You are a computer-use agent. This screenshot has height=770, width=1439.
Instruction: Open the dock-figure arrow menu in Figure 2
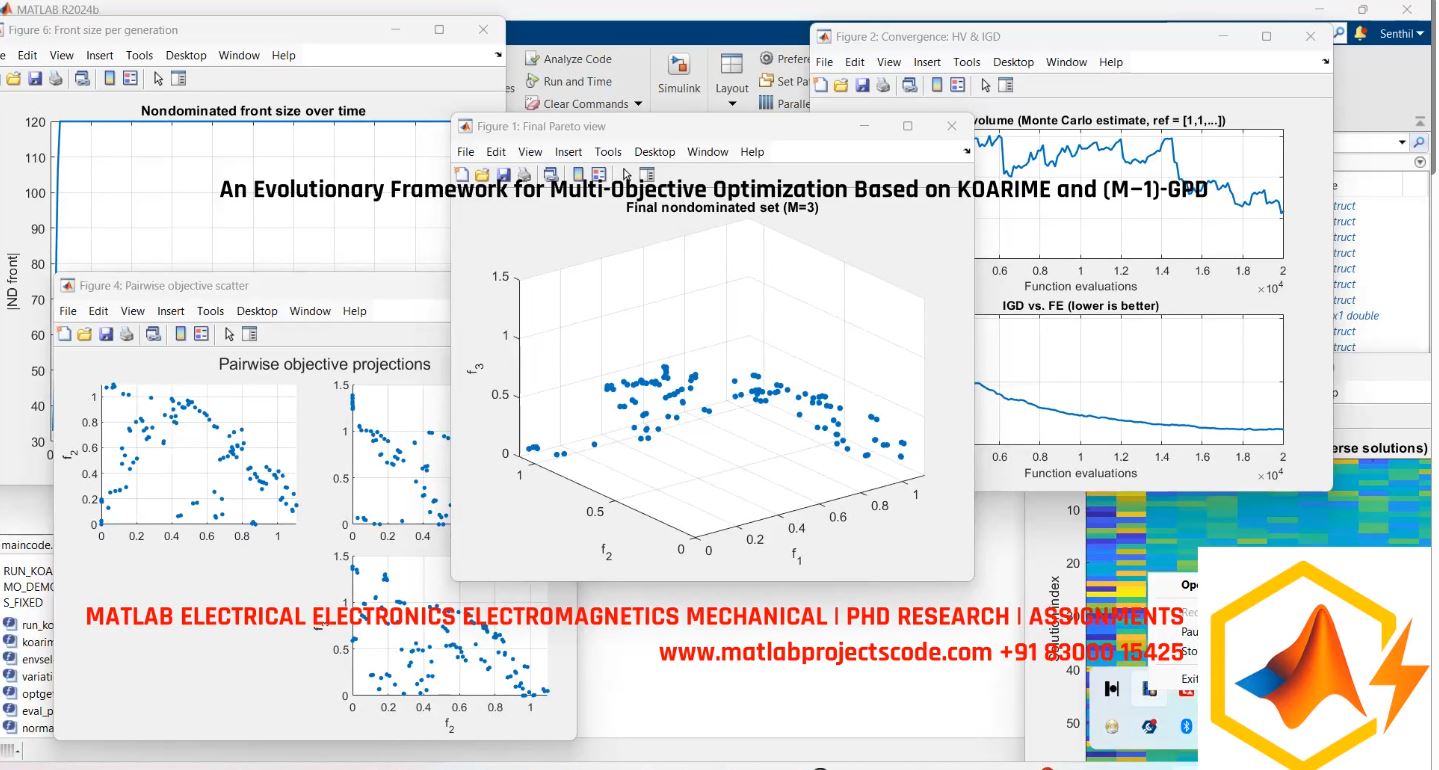click(1325, 62)
